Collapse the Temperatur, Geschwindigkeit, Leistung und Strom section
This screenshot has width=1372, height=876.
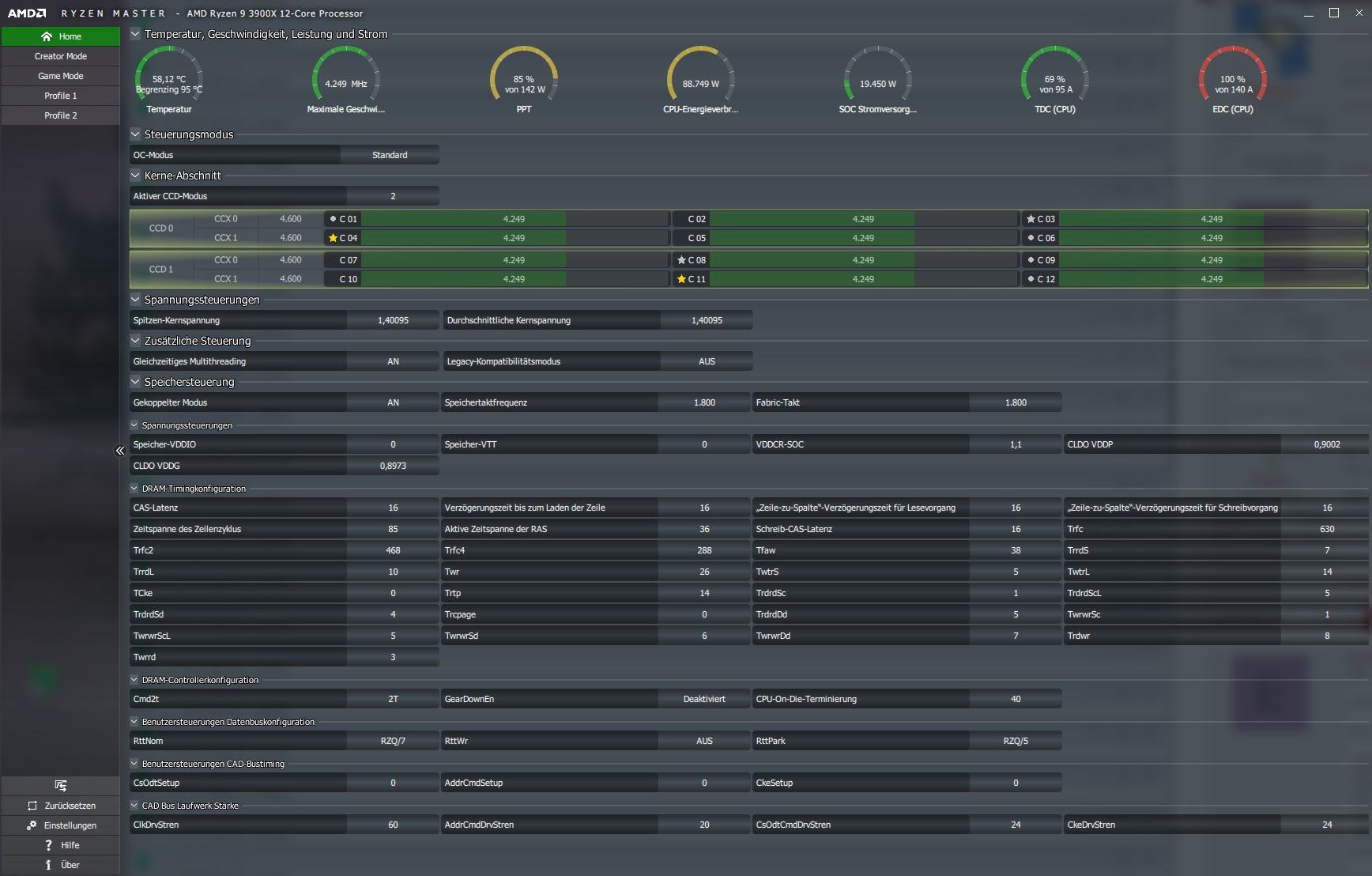(x=135, y=34)
